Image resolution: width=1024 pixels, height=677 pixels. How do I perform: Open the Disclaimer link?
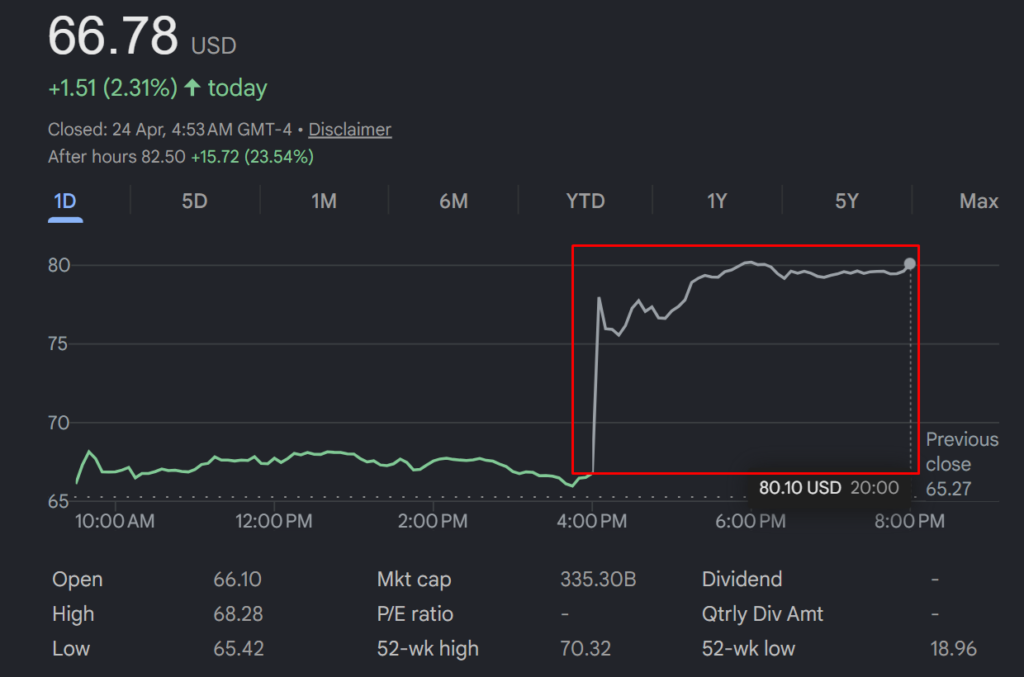tap(349, 129)
